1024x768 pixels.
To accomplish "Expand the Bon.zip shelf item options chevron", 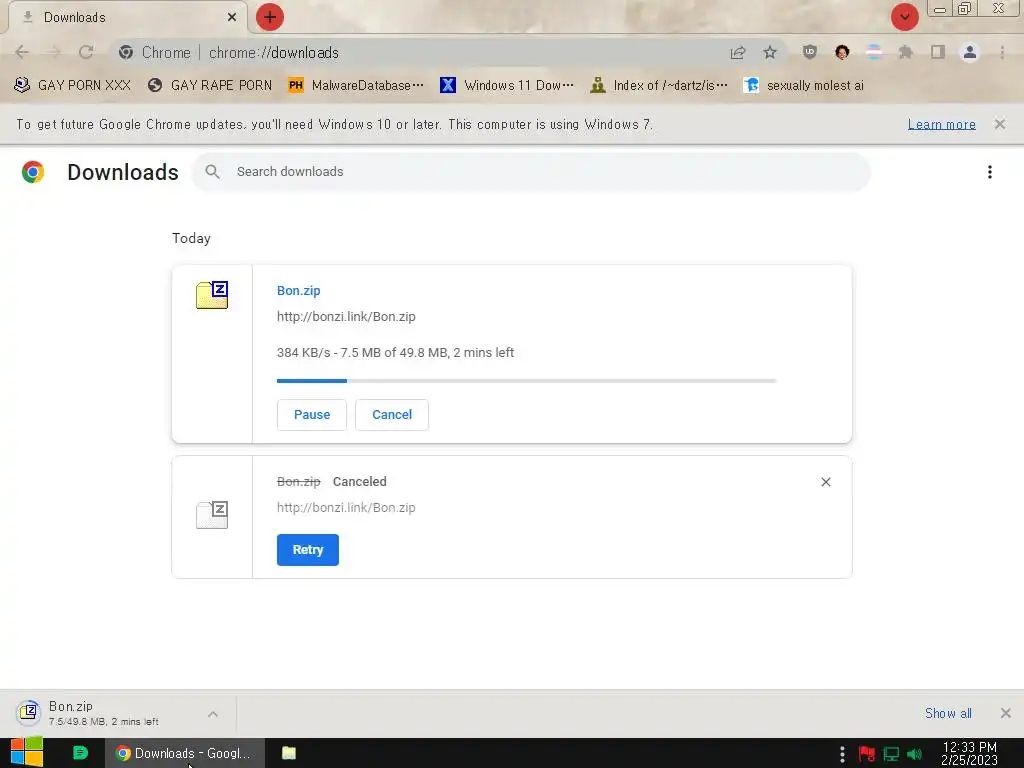I will (x=213, y=714).
